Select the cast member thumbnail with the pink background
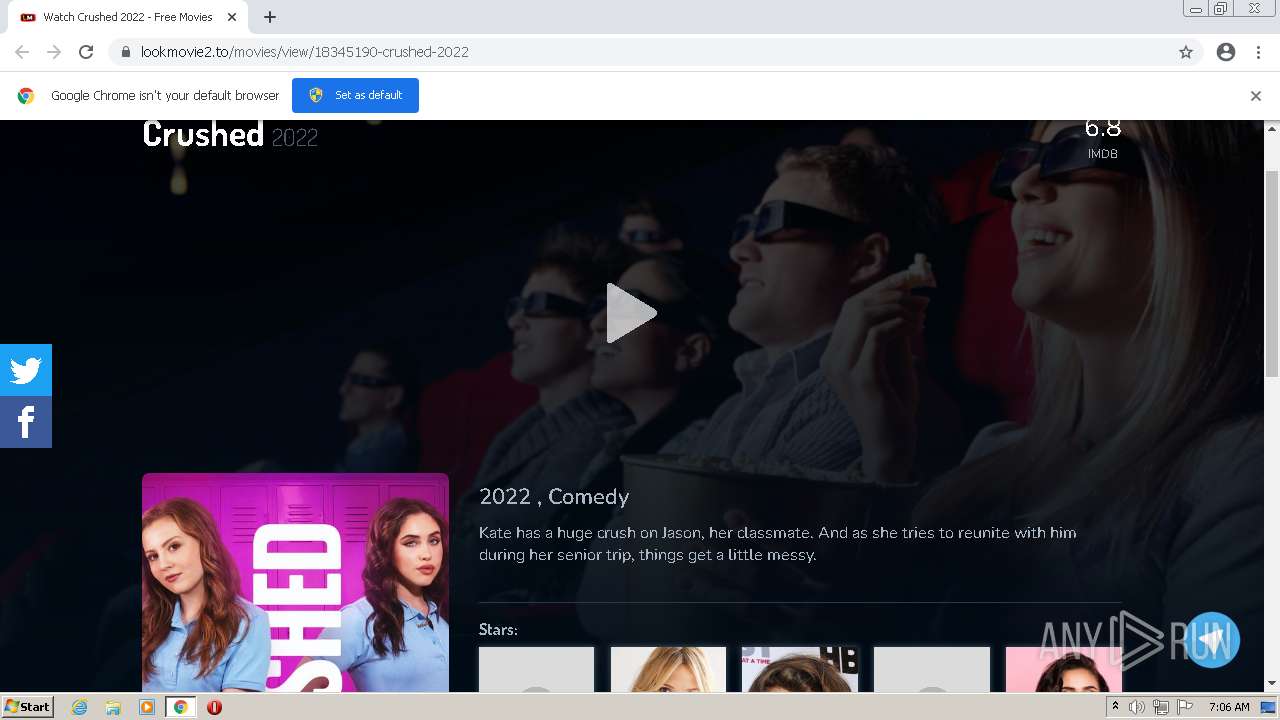1280x720 pixels. (1064, 669)
